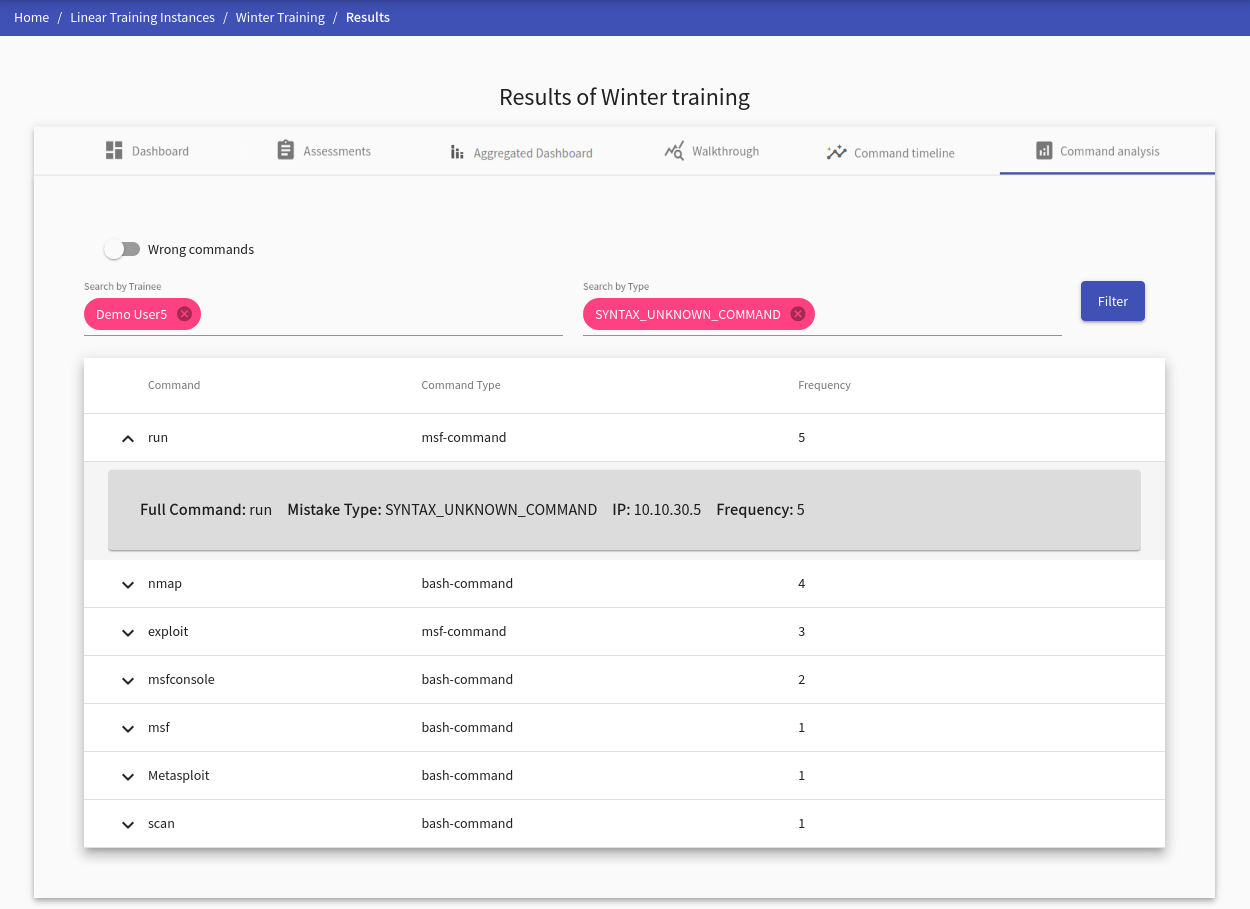Click the Command column header
This screenshot has height=909, width=1250.
pyautogui.click(x=174, y=385)
